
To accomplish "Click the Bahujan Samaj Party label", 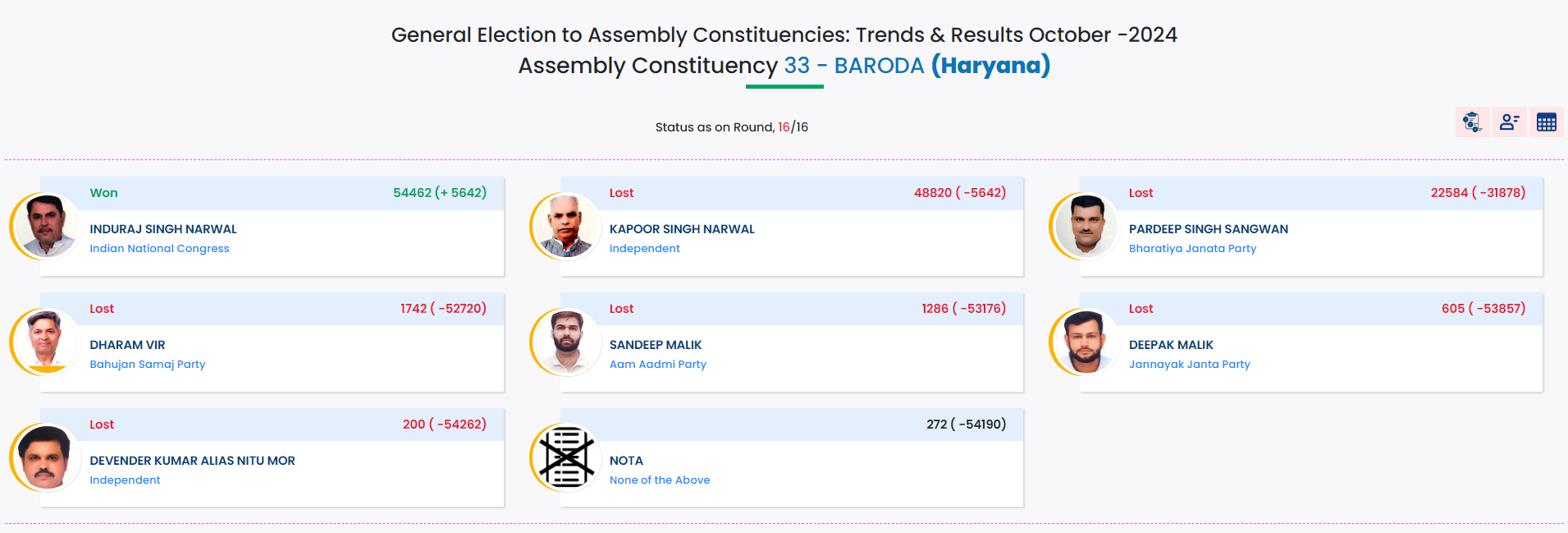I will coord(147,365).
